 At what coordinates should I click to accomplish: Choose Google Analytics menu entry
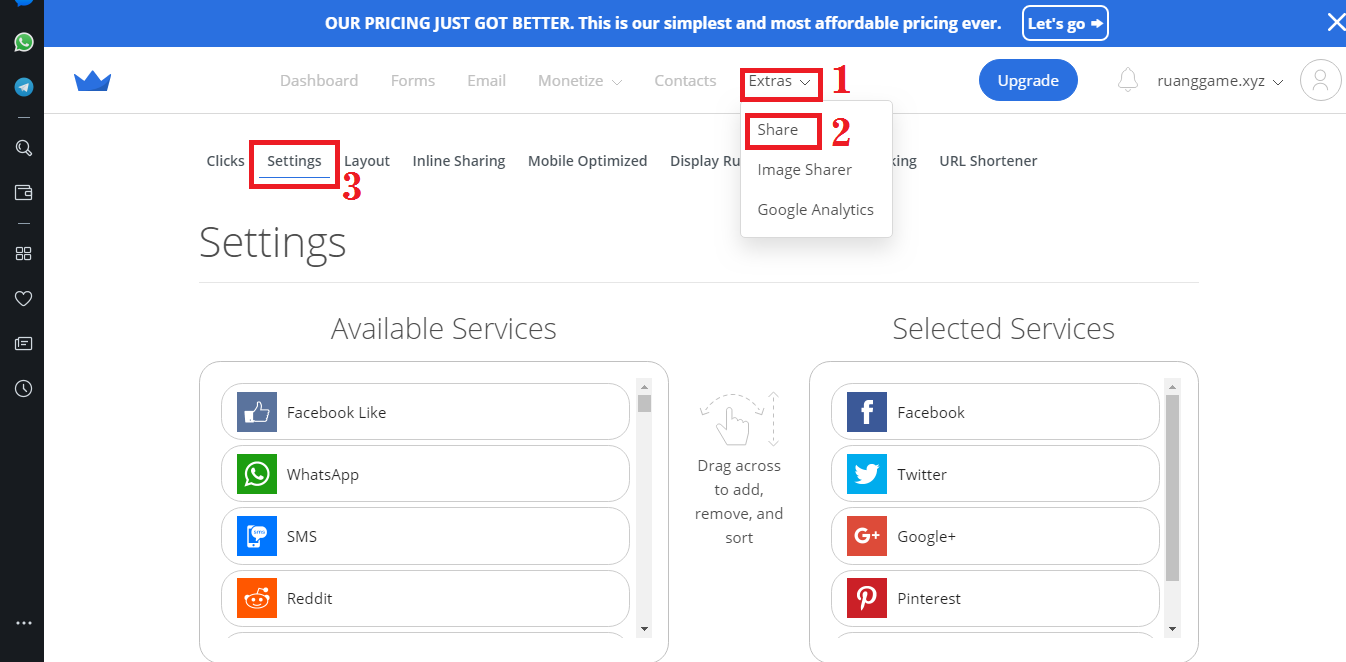click(815, 210)
